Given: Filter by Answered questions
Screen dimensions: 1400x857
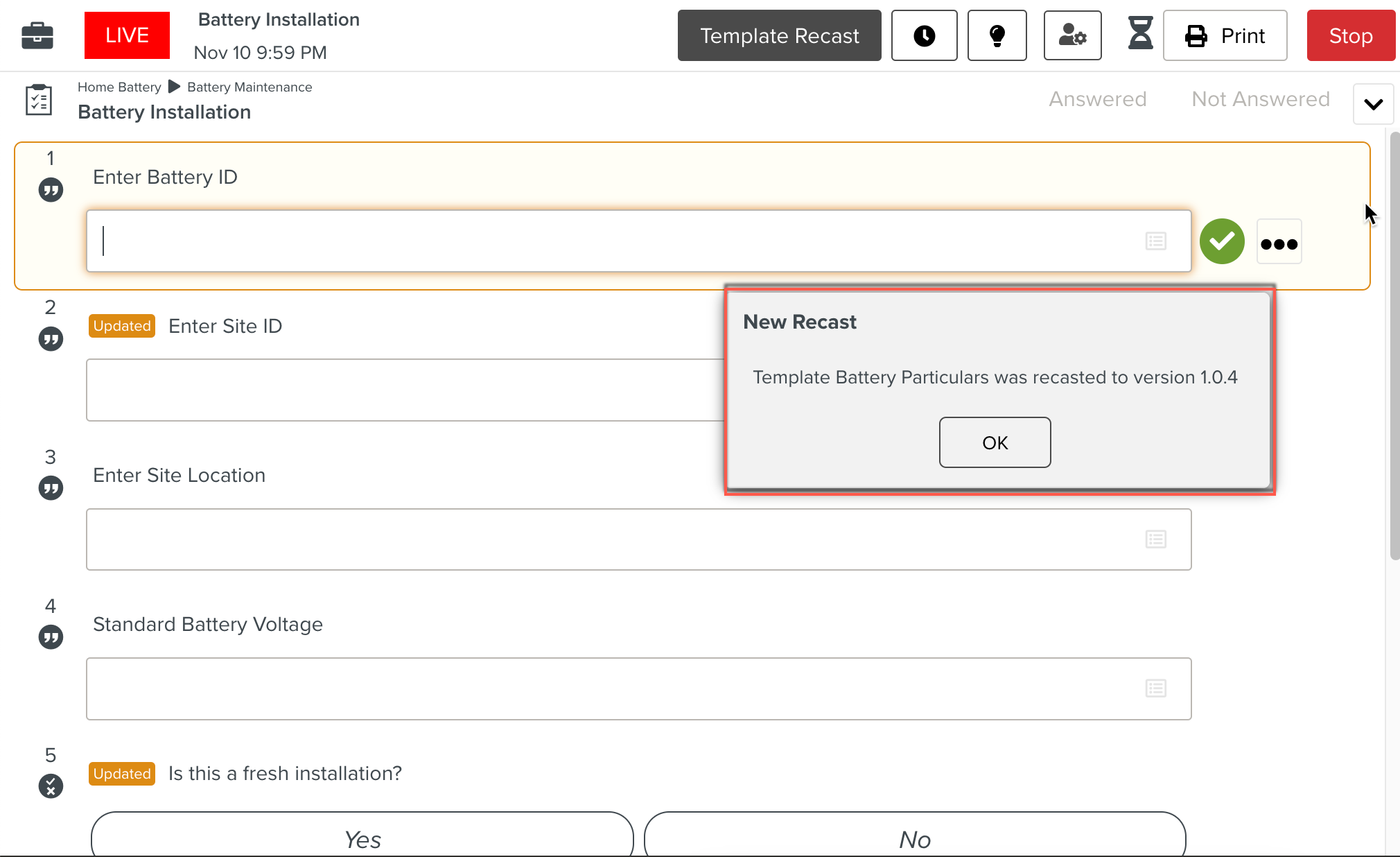Looking at the screenshot, I should [x=1097, y=99].
